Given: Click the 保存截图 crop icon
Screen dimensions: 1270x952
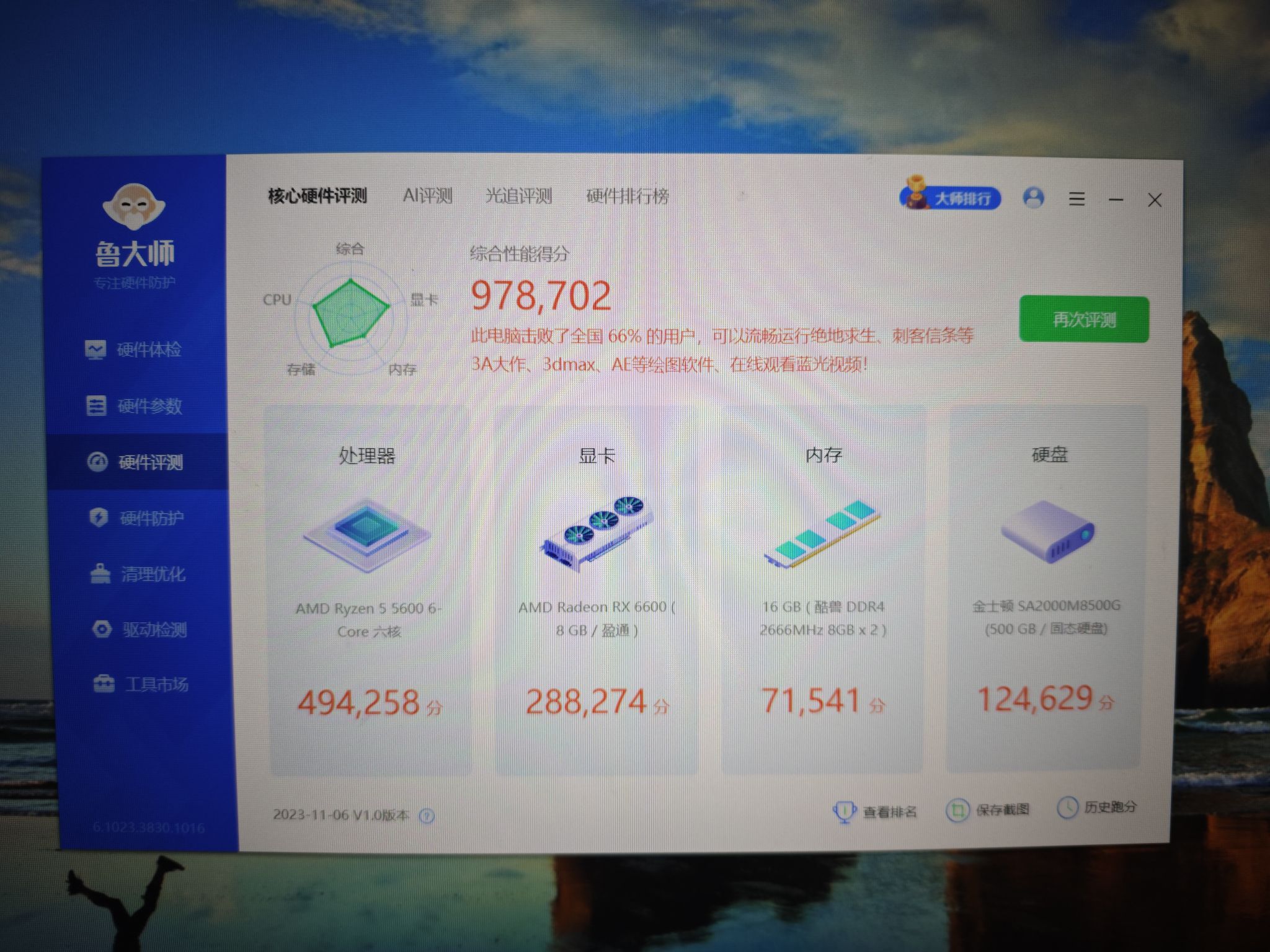Looking at the screenshot, I should click(957, 810).
